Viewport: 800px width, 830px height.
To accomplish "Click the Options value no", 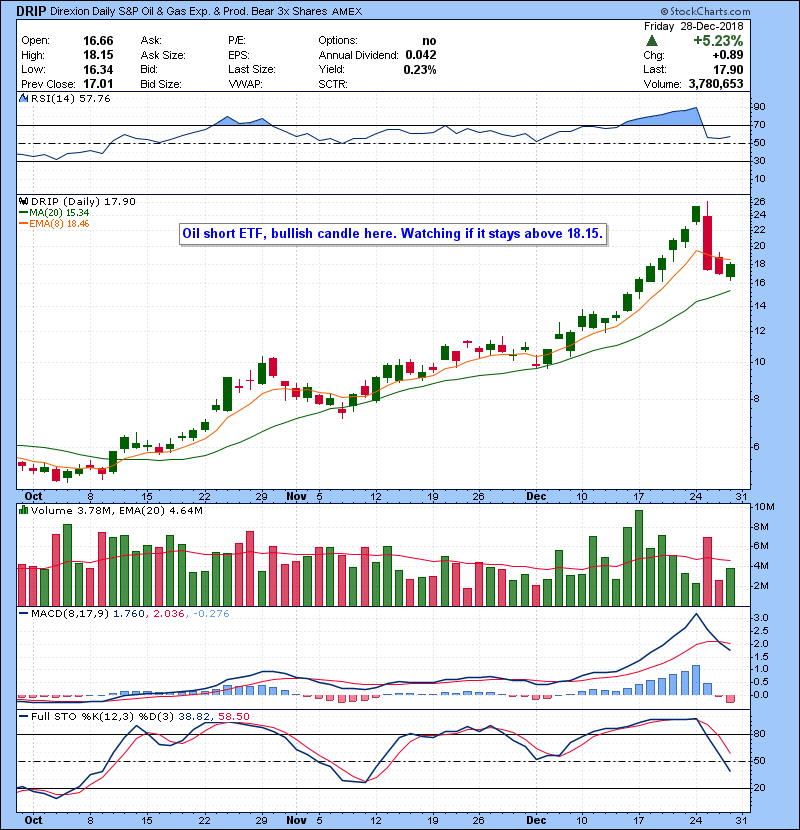I will (429, 41).
